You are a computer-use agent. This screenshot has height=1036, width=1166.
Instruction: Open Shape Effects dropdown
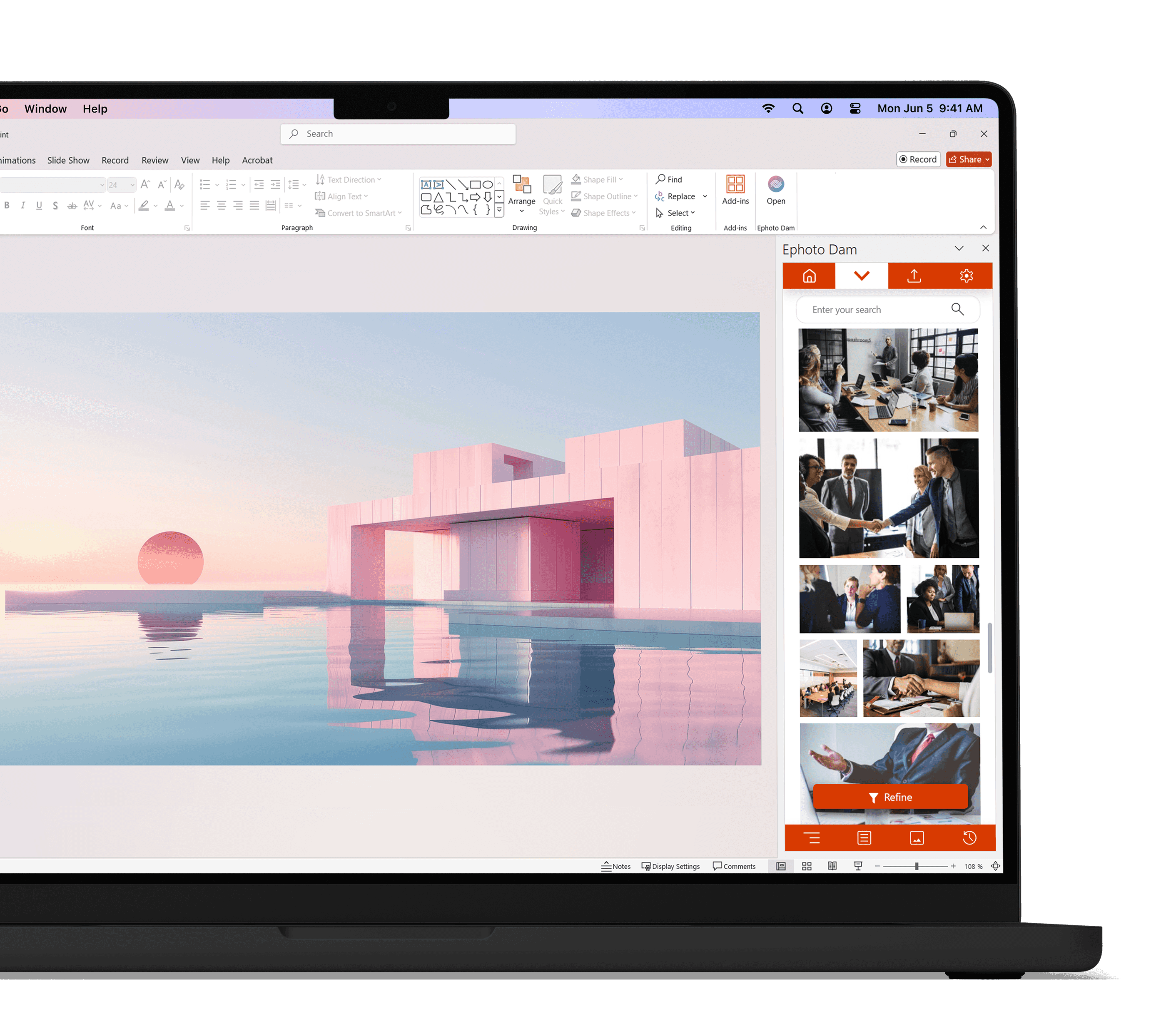click(603, 213)
